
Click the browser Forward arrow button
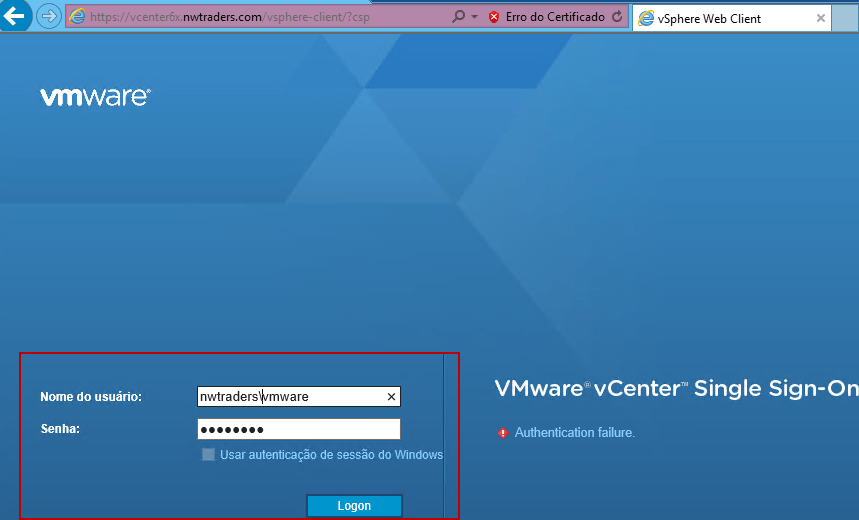point(48,17)
